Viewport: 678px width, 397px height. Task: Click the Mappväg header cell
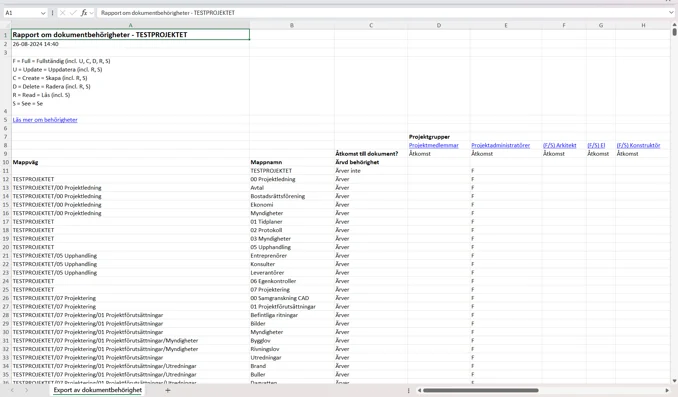click(130, 162)
